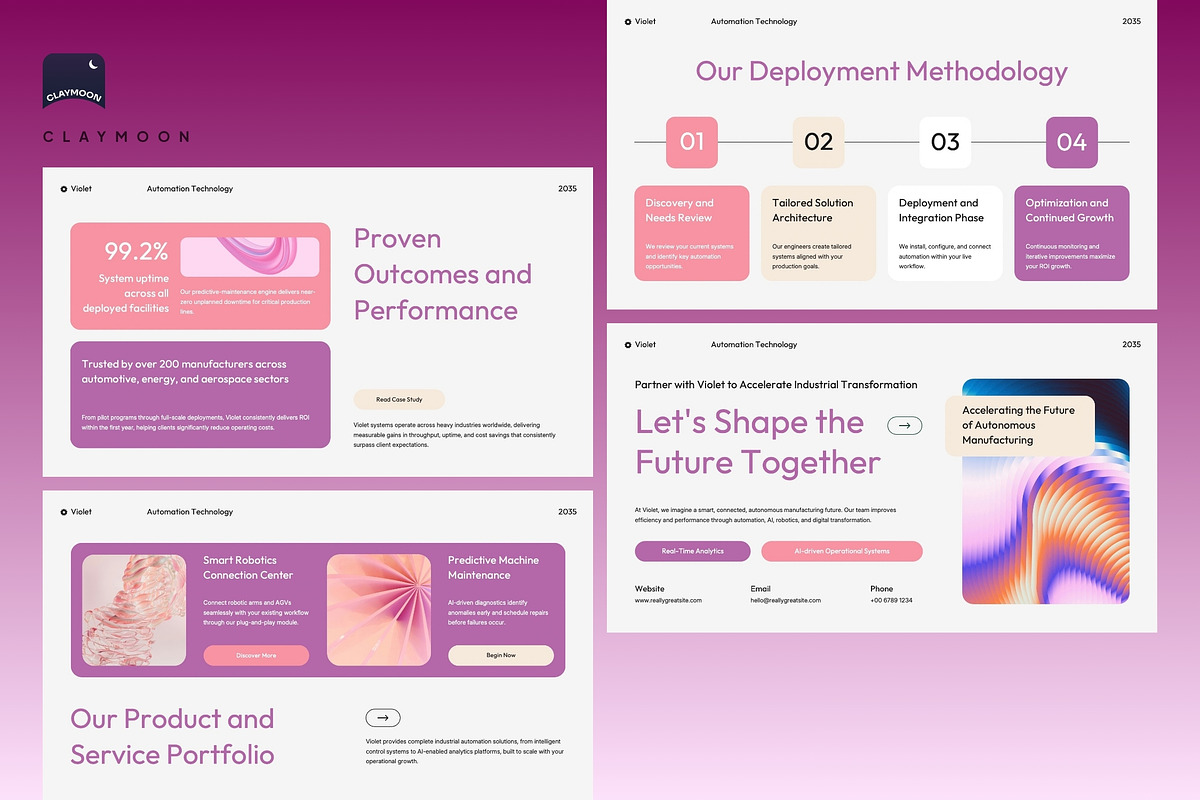The height and width of the screenshot is (800, 1200).
Task: Select the pink 01 step box
Action: (x=692, y=142)
